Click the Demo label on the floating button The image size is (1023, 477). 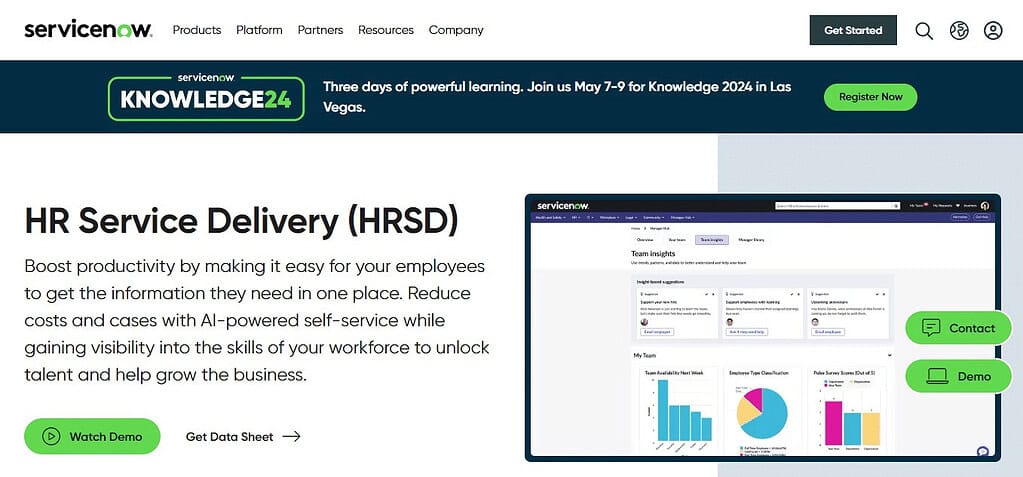tap(974, 377)
